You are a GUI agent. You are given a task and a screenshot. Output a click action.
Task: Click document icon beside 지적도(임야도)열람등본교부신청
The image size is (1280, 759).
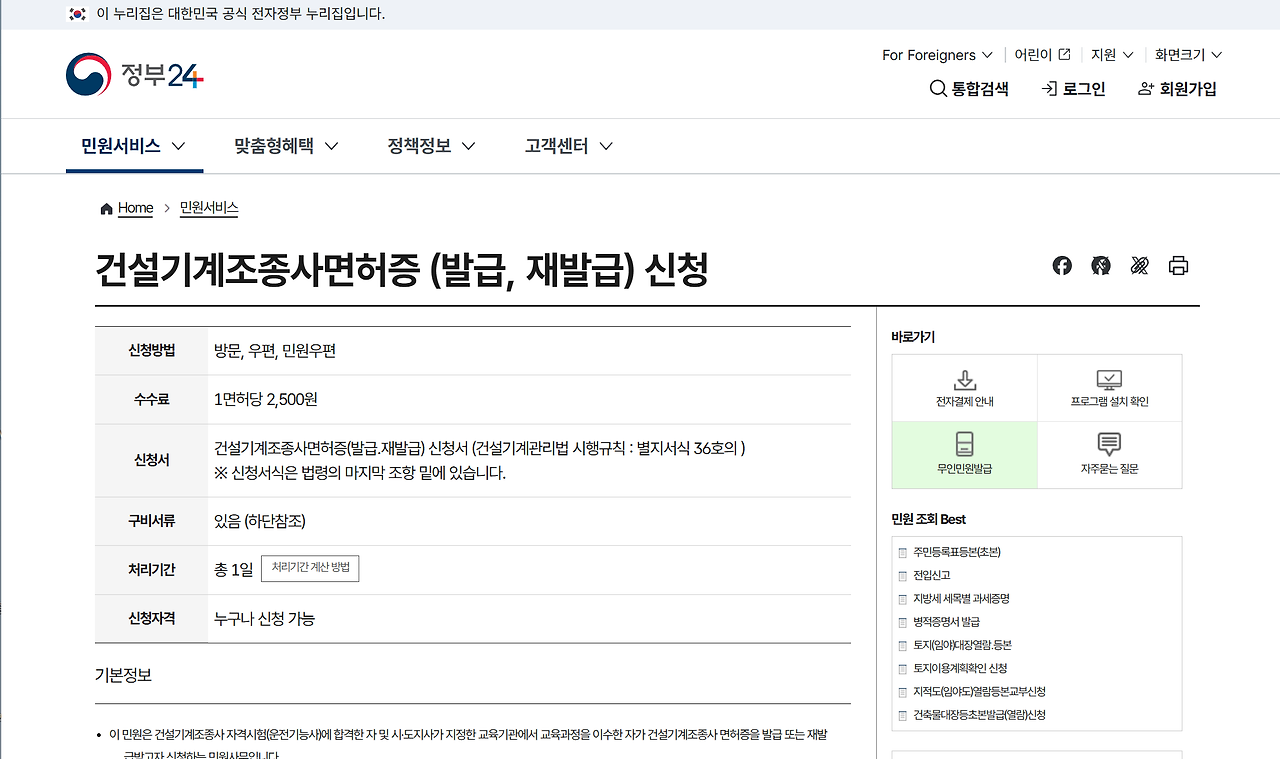pyautogui.click(x=903, y=692)
